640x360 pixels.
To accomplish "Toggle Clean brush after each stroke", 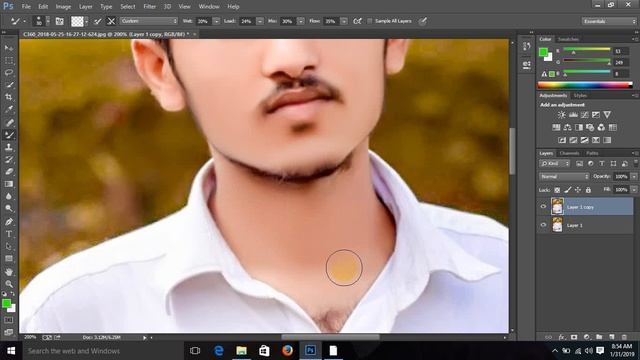I will pyautogui.click(x=111, y=21).
